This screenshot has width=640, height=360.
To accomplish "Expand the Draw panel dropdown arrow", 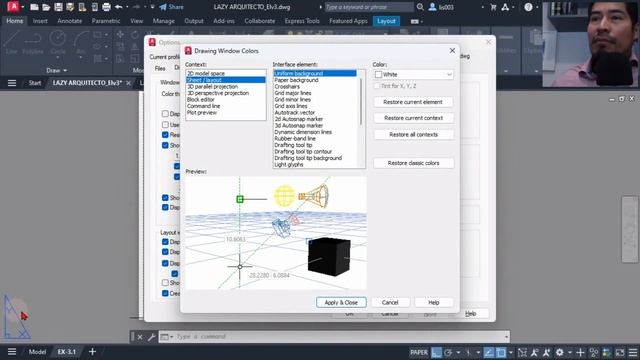I will coord(65,71).
